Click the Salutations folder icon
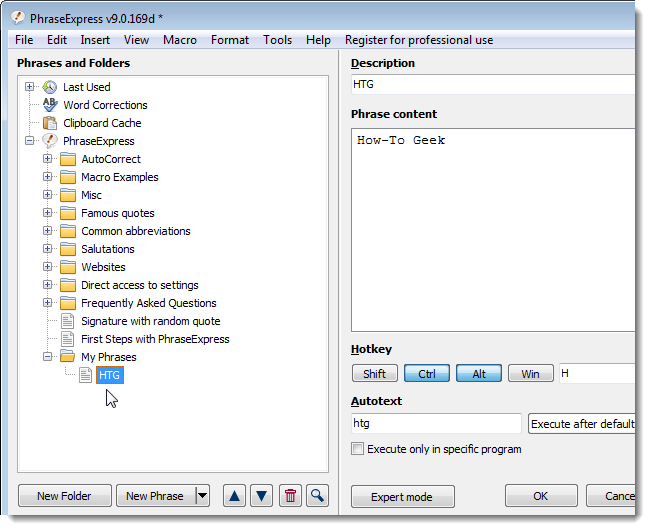650x530 pixels. point(68,249)
